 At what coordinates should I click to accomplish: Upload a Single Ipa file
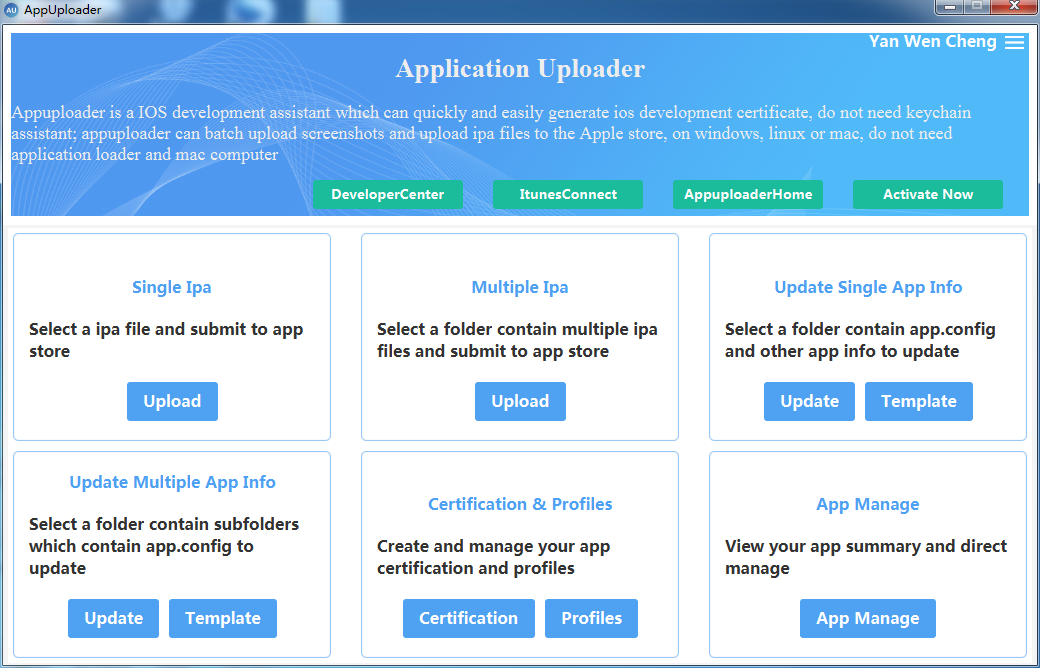pyautogui.click(x=172, y=401)
